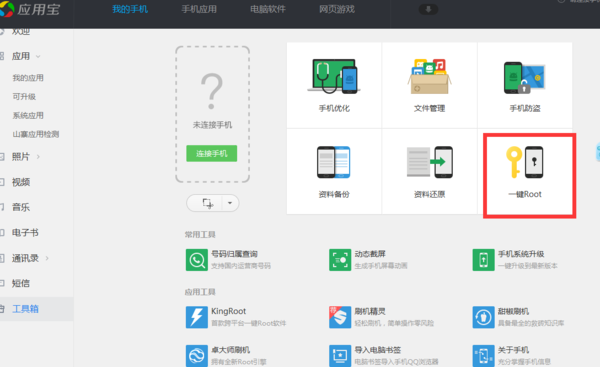Switch to 我的手机 tab
The height and width of the screenshot is (367, 600).
coord(130,9)
